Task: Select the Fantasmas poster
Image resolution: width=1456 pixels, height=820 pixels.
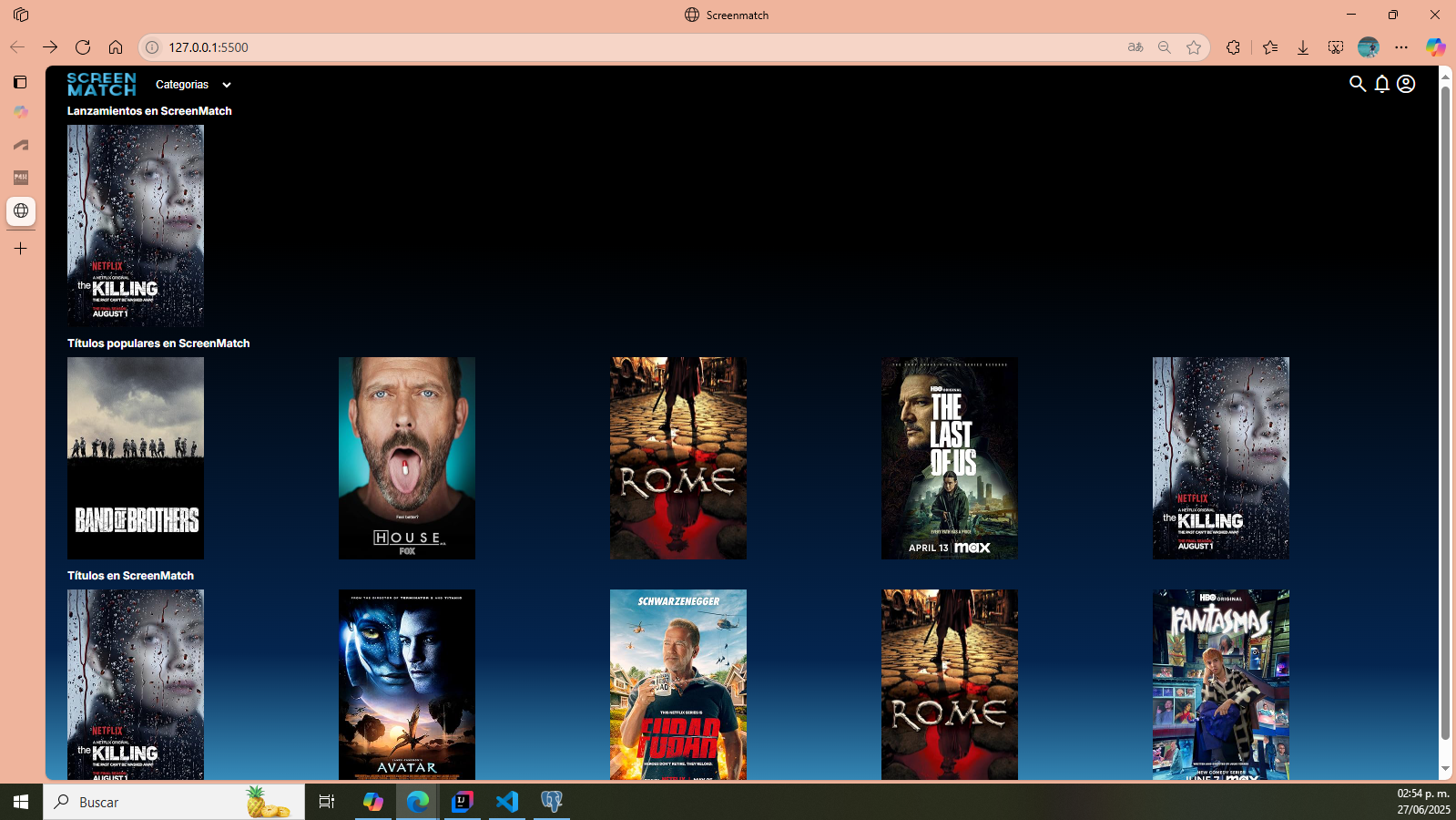Action: pos(1221,684)
